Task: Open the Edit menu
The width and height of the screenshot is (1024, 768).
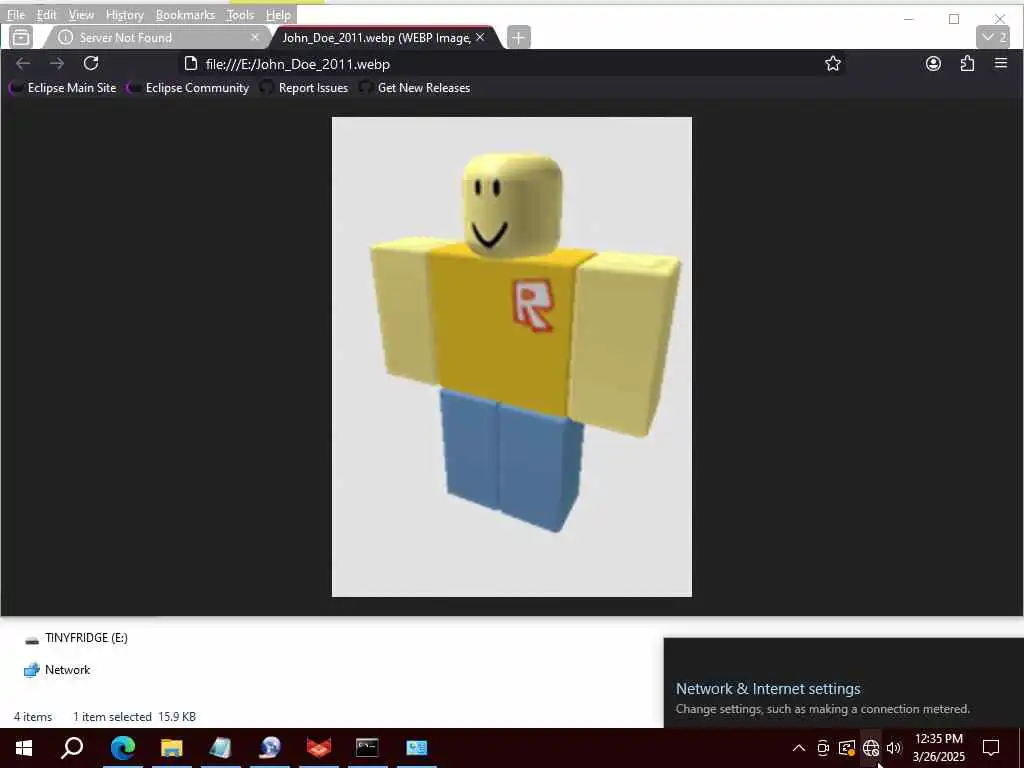Action: click(x=46, y=14)
